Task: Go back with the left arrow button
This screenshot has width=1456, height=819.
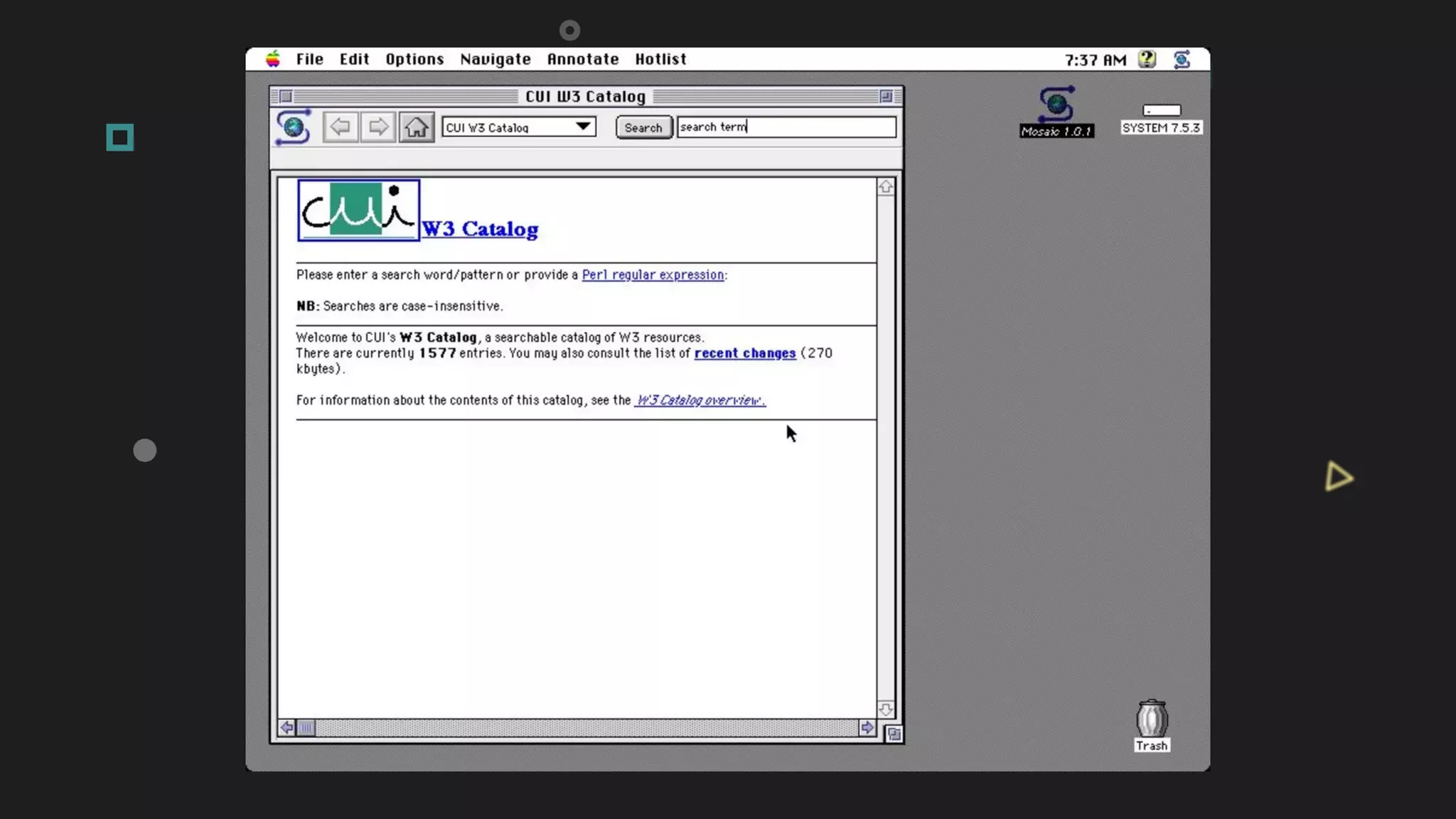Action: tap(340, 127)
